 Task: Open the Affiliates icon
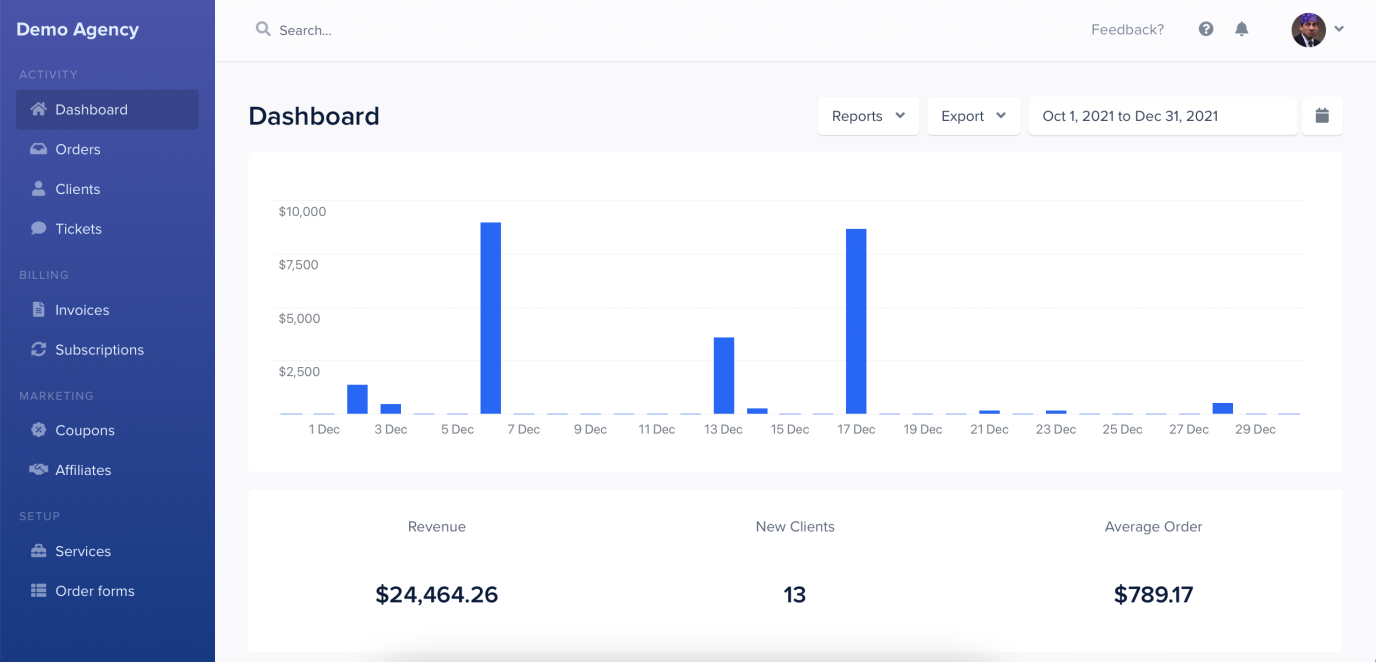coord(38,470)
